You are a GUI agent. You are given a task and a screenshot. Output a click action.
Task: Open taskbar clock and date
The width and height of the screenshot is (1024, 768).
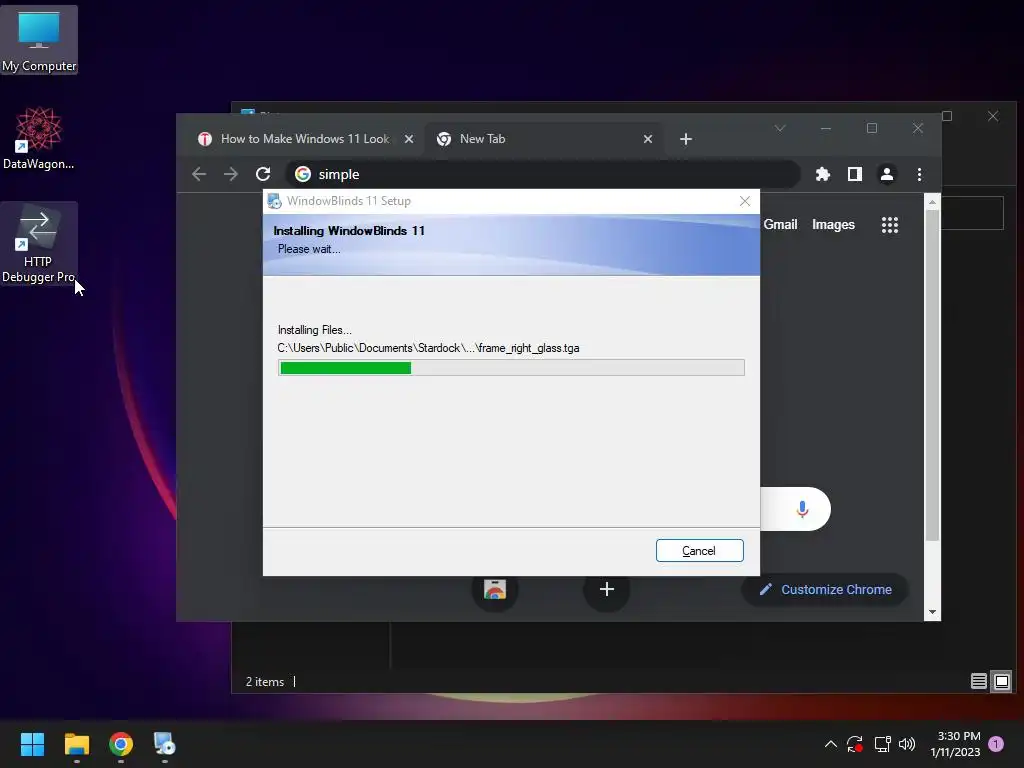pyautogui.click(x=955, y=744)
